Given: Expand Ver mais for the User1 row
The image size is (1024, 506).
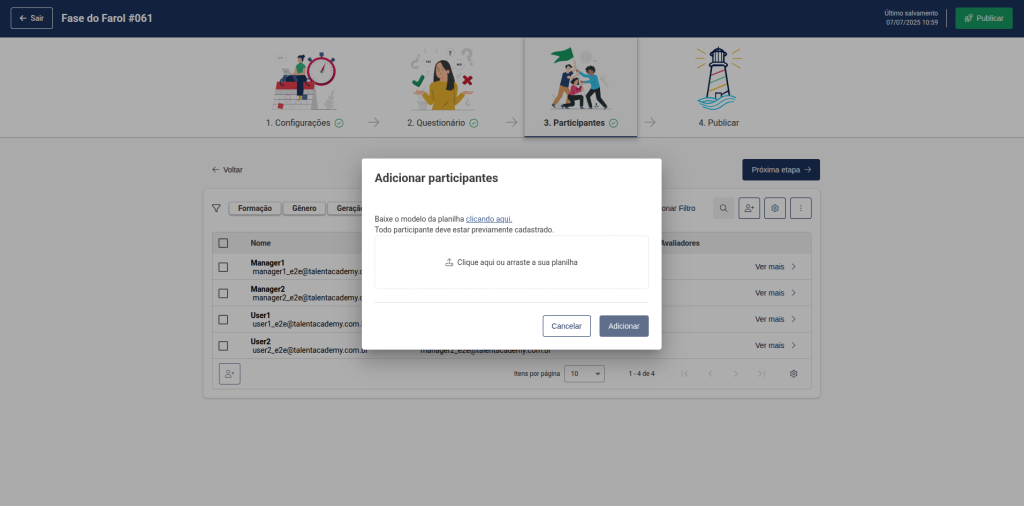Looking at the screenshot, I should point(775,319).
